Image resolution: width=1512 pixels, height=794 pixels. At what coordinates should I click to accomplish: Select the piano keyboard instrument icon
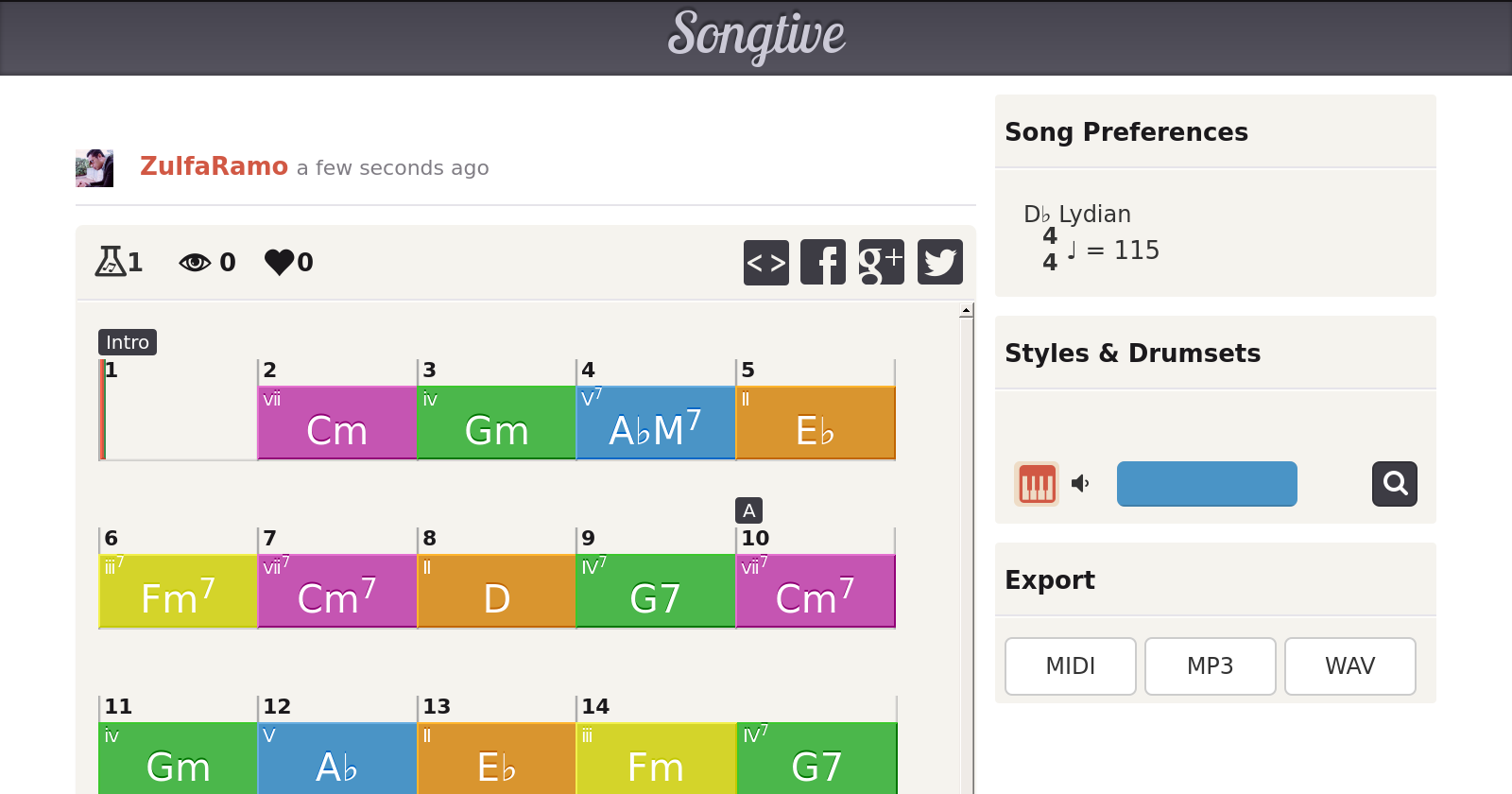(x=1036, y=484)
